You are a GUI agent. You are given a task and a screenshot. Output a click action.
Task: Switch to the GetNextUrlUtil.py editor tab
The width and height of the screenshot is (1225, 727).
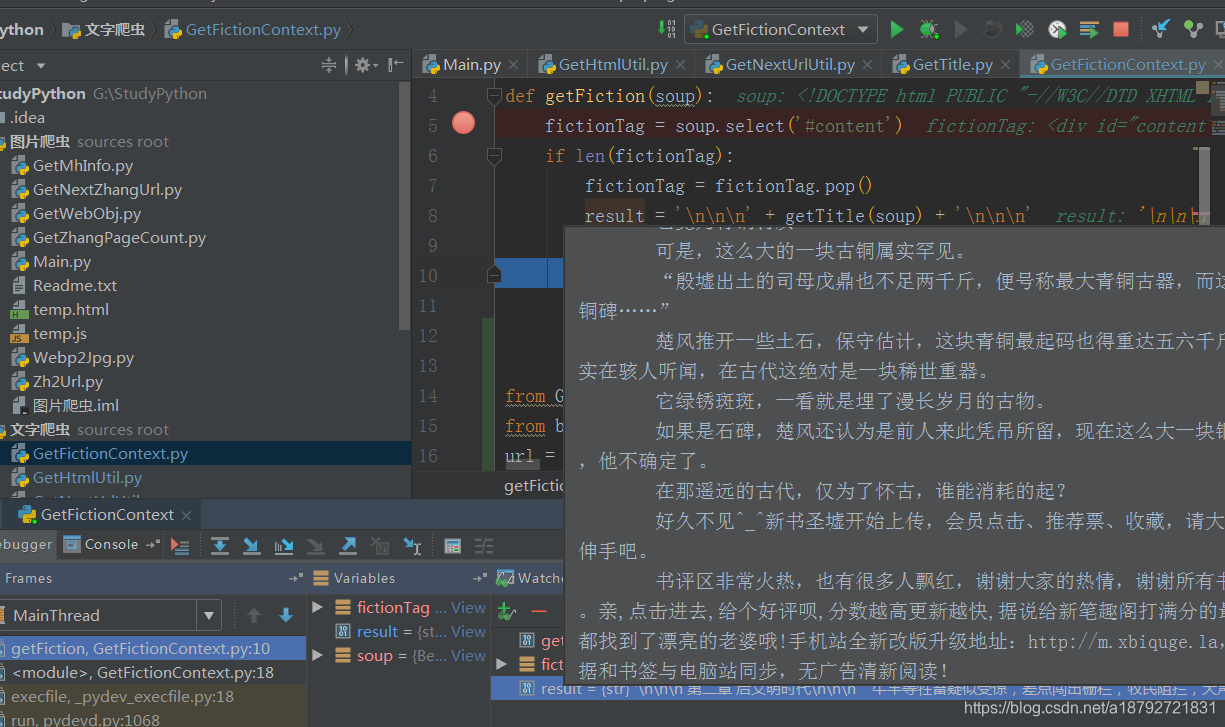790,64
